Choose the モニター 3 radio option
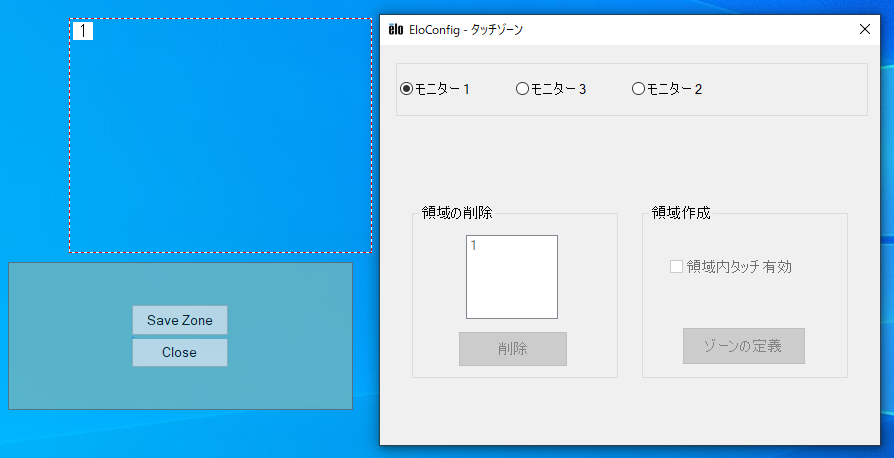This screenshot has width=894, height=458. point(522,89)
